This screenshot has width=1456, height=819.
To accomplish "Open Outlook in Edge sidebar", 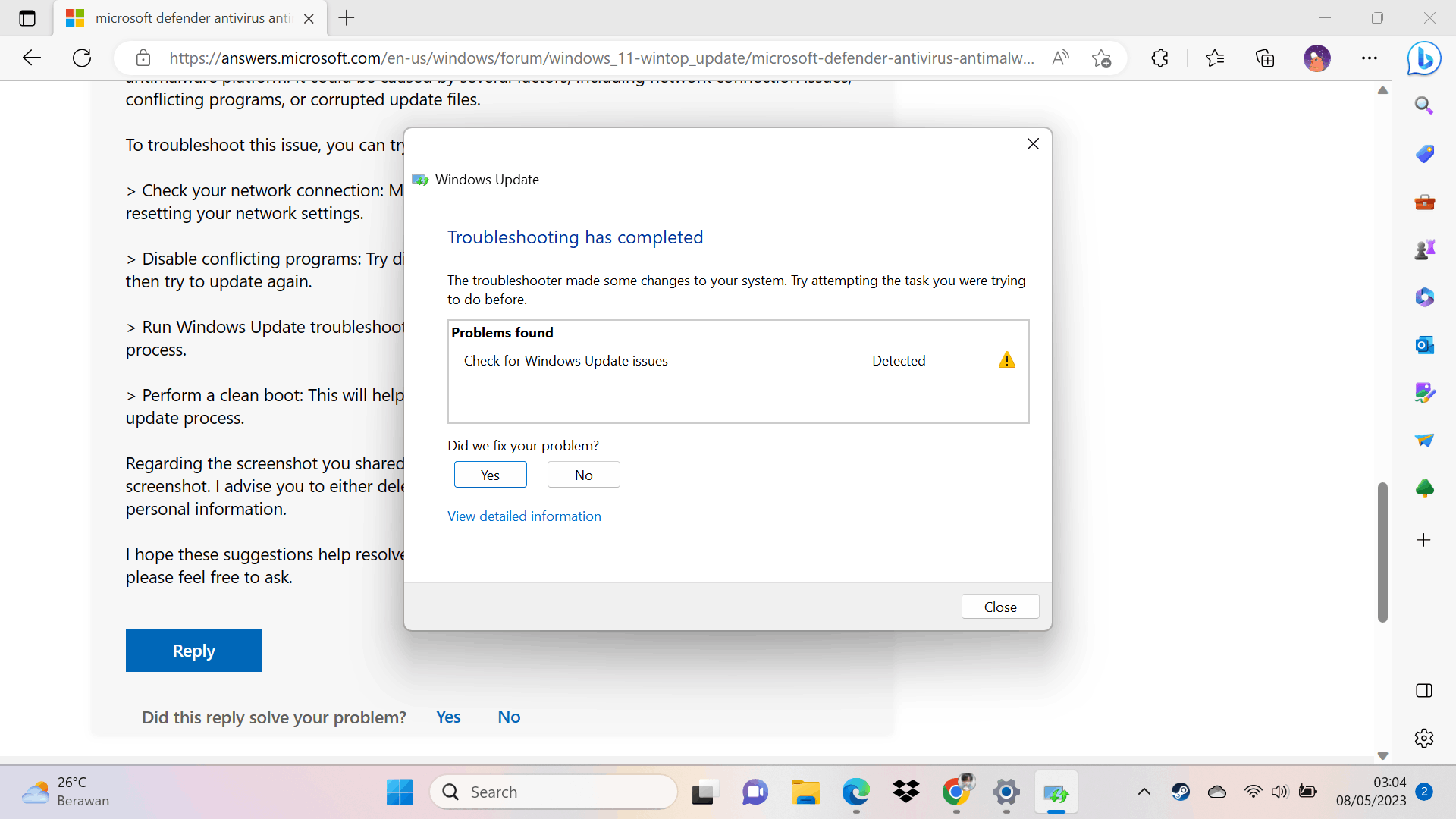I will pyautogui.click(x=1424, y=345).
